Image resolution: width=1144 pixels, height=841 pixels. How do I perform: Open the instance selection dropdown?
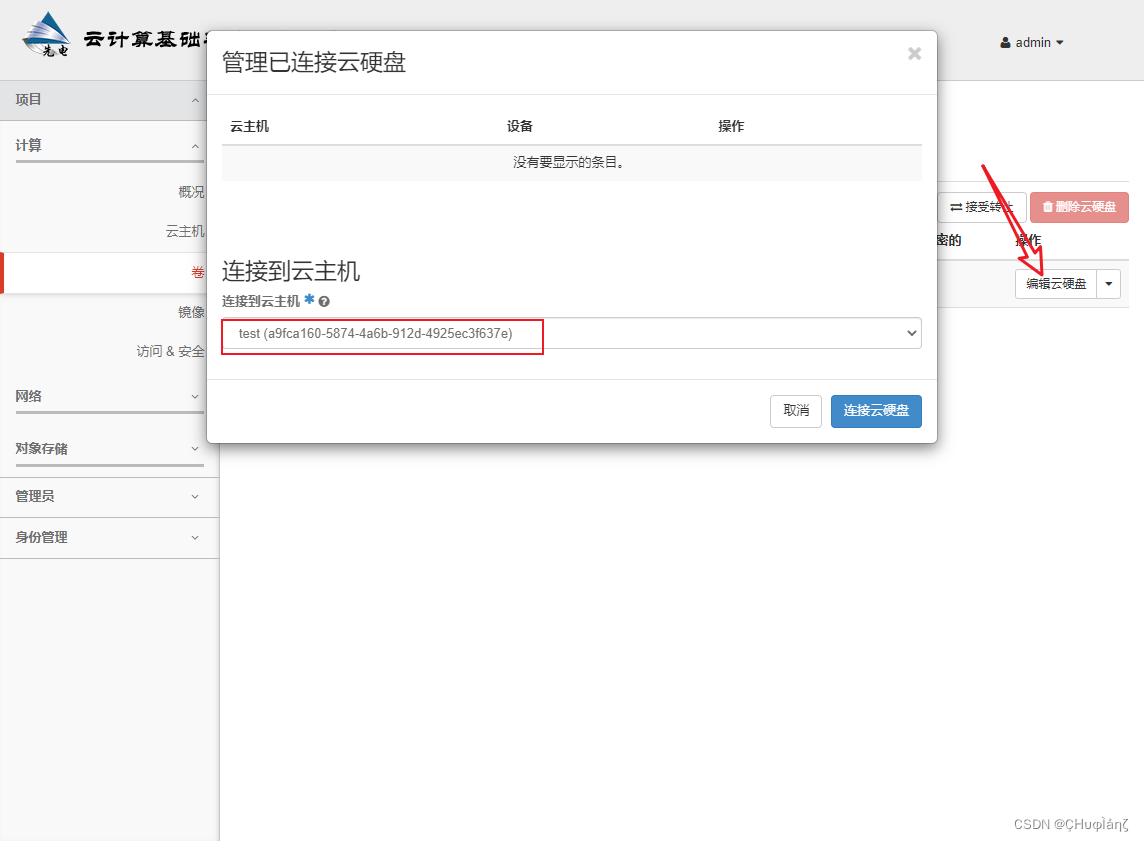571,333
